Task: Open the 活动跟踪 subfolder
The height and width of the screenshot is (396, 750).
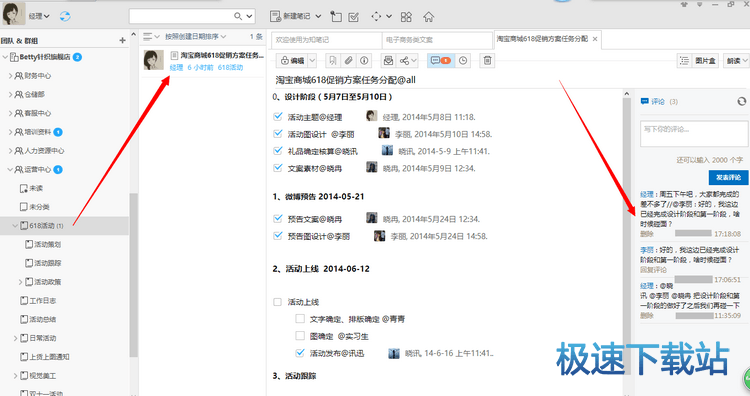Action: (x=43, y=263)
